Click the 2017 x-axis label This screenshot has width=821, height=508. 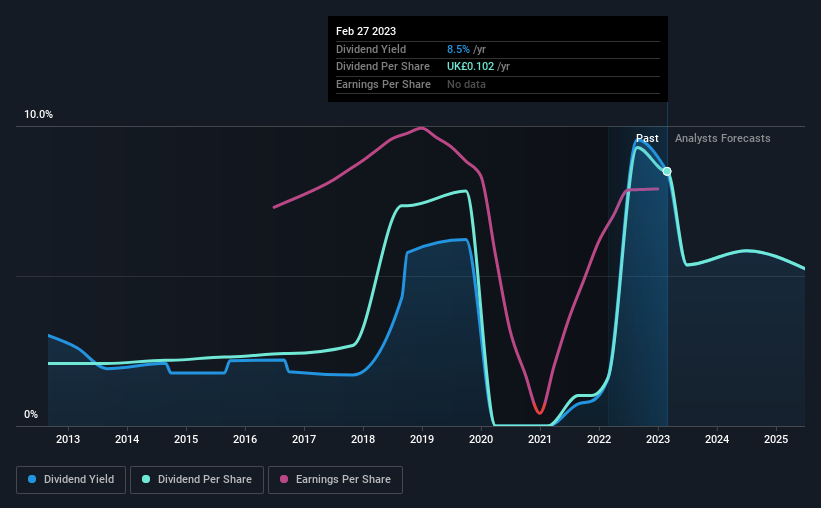[304, 439]
